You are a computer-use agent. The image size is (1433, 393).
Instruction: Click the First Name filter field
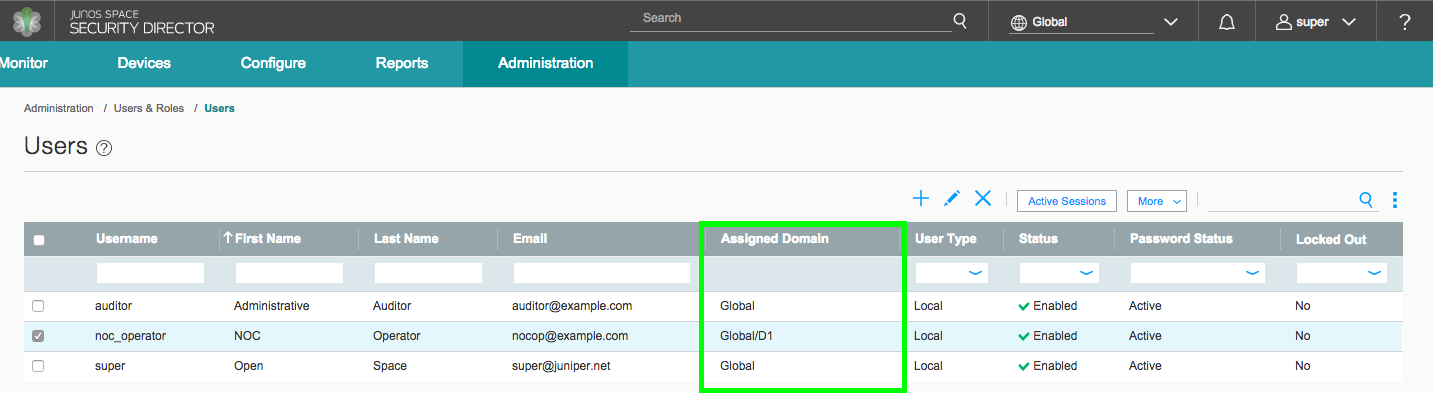289,273
